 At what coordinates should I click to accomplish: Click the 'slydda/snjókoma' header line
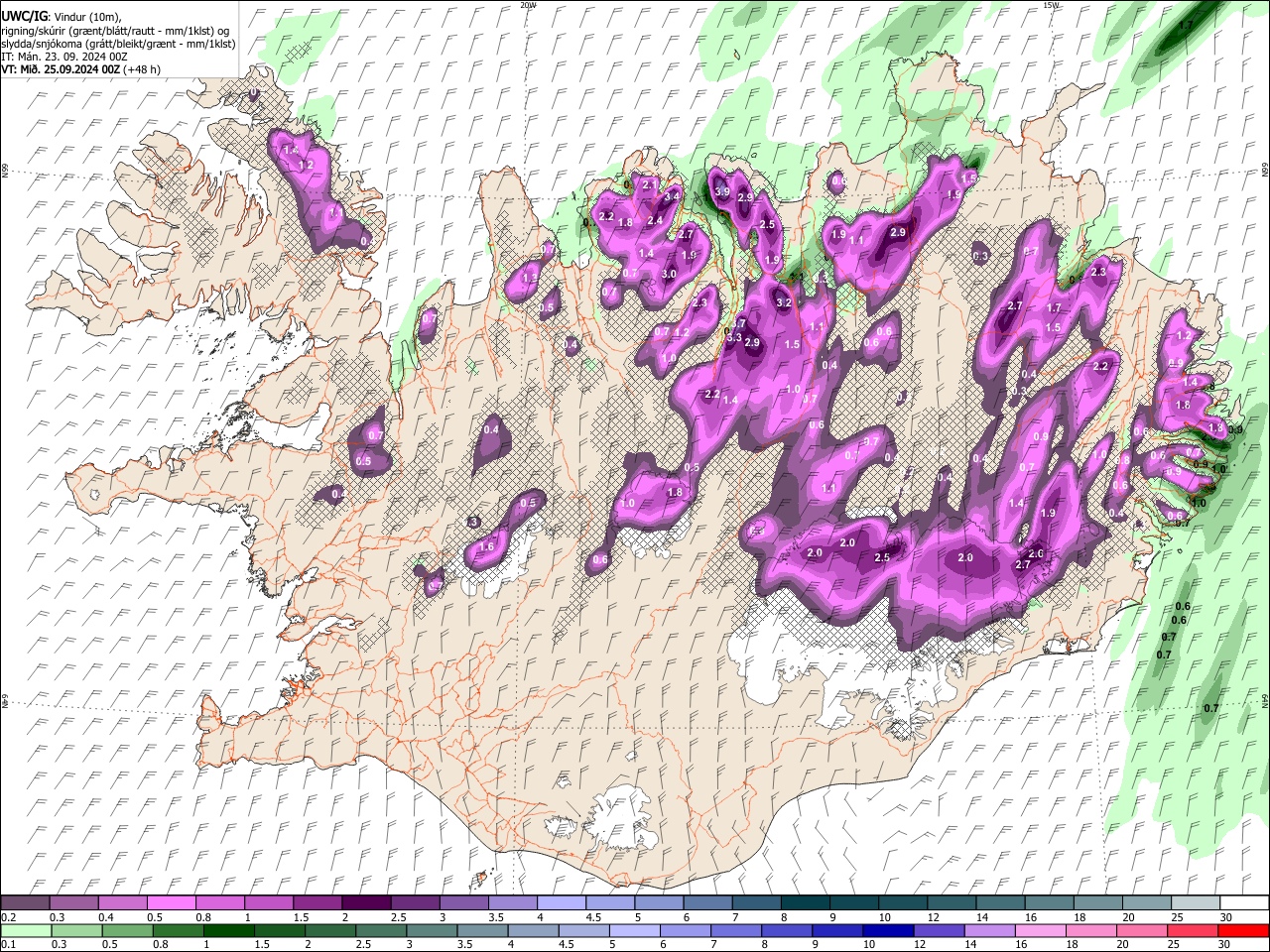pos(118,44)
